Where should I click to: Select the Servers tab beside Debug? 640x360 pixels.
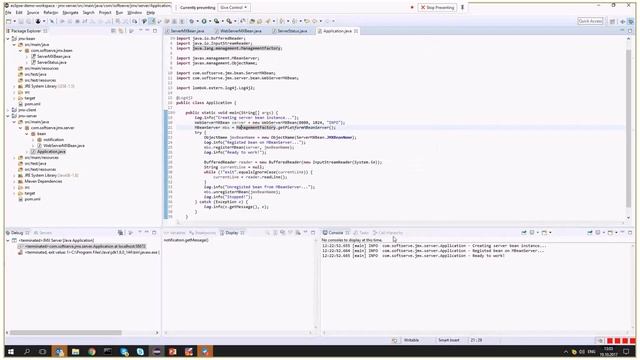click(x=43, y=233)
